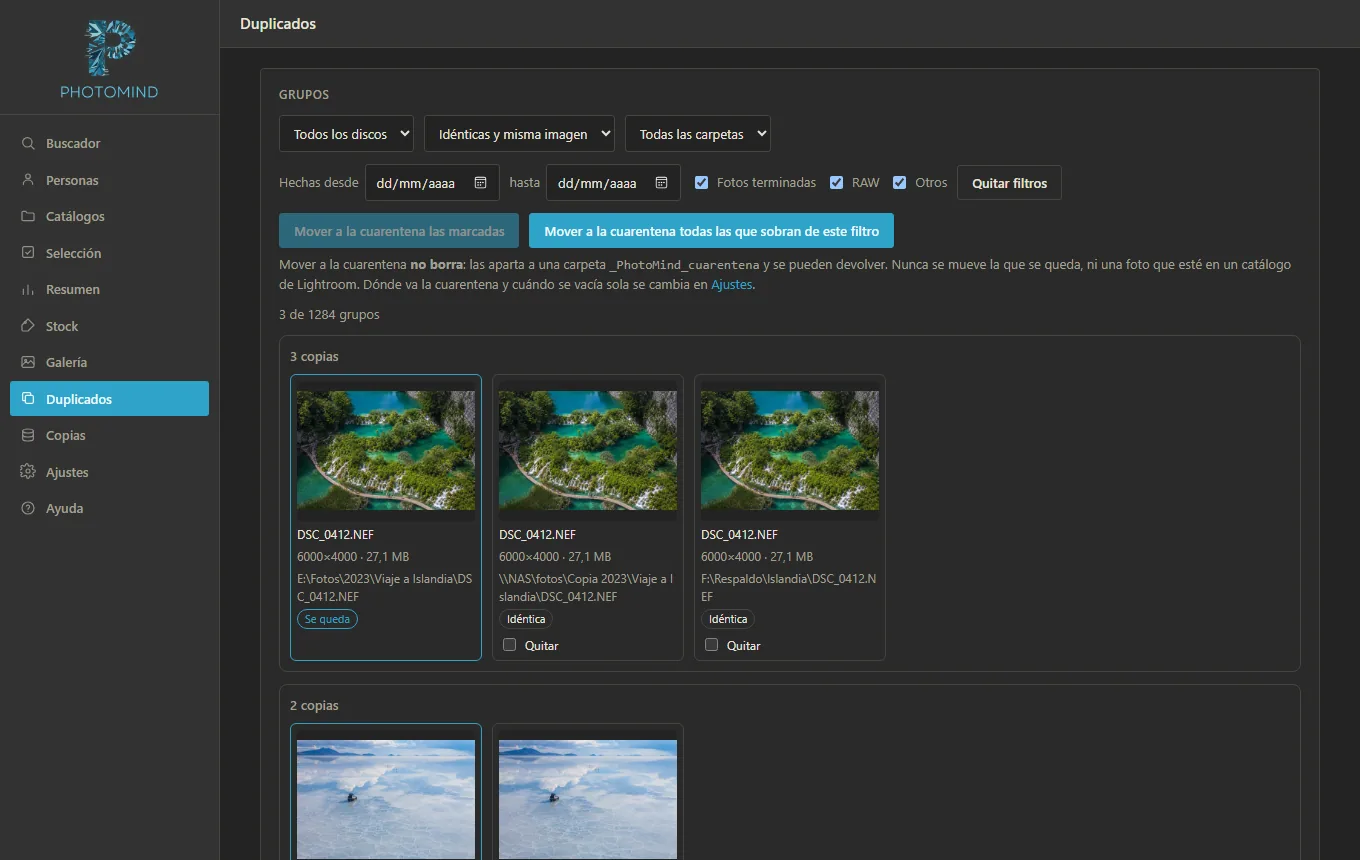The width and height of the screenshot is (1360, 860).
Task: Open the Ayuda page
Action: point(109,508)
